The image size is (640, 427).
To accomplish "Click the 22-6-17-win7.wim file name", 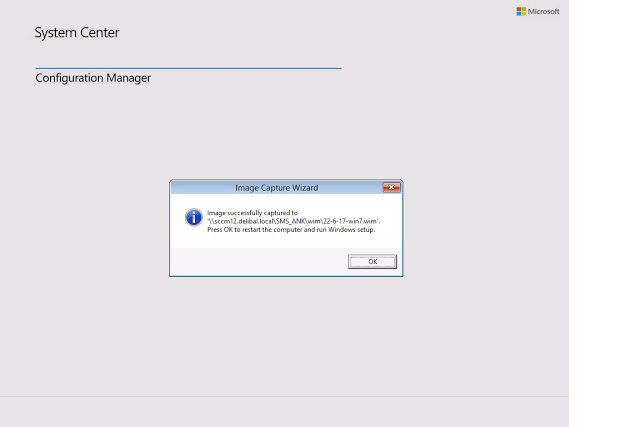I will point(352,221).
